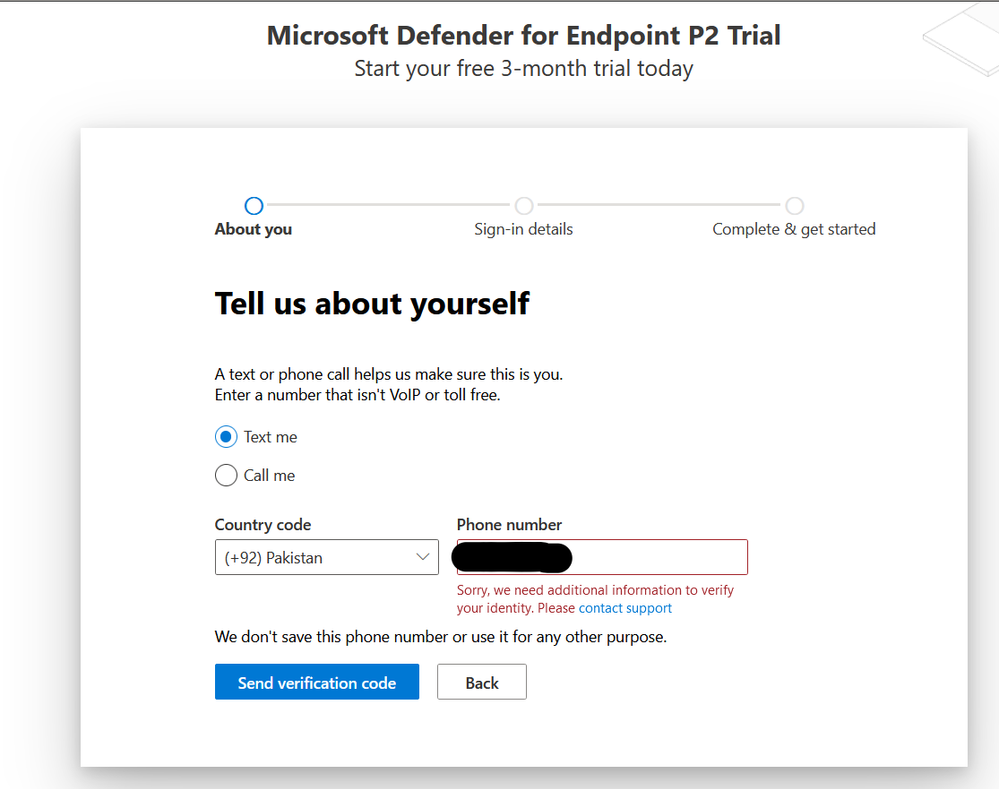
Task: Click the Sign-in details step circle
Action: [x=524, y=206]
